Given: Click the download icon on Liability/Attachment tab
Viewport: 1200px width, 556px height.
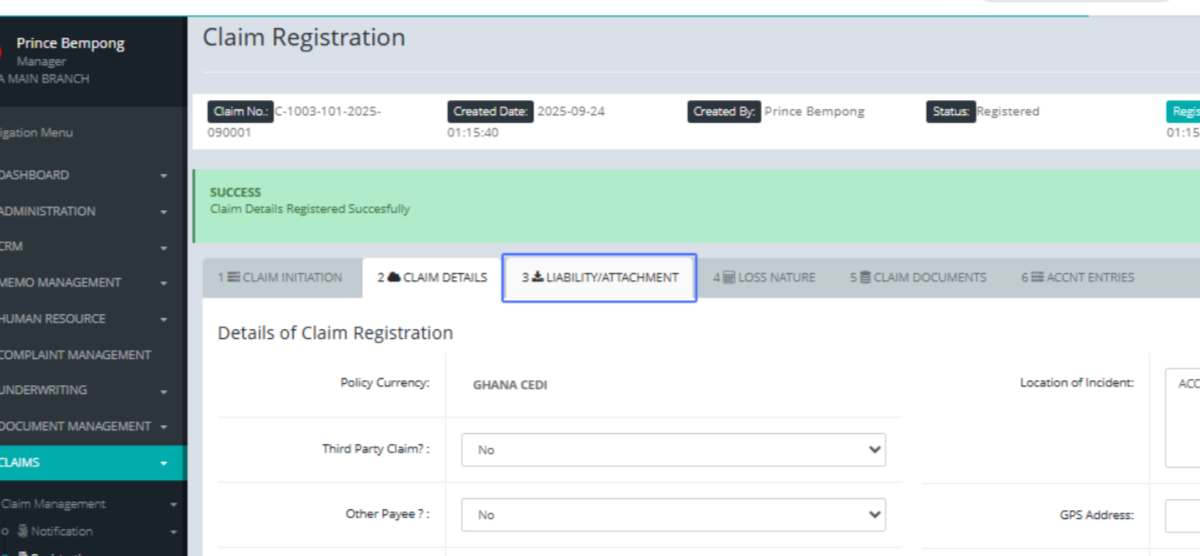Looking at the screenshot, I should click(537, 278).
